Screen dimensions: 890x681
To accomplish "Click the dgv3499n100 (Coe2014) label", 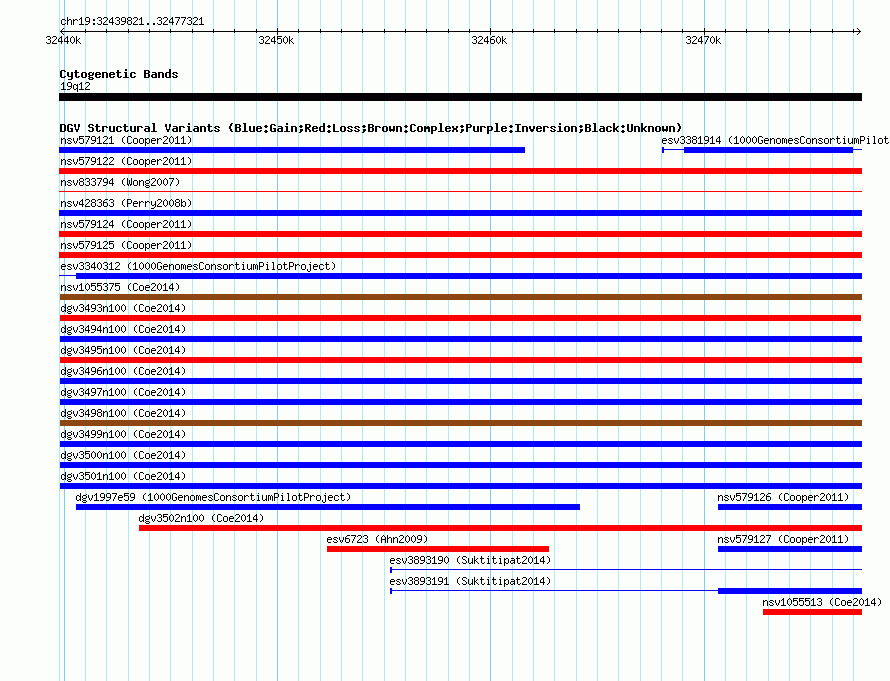I will point(123,434).
